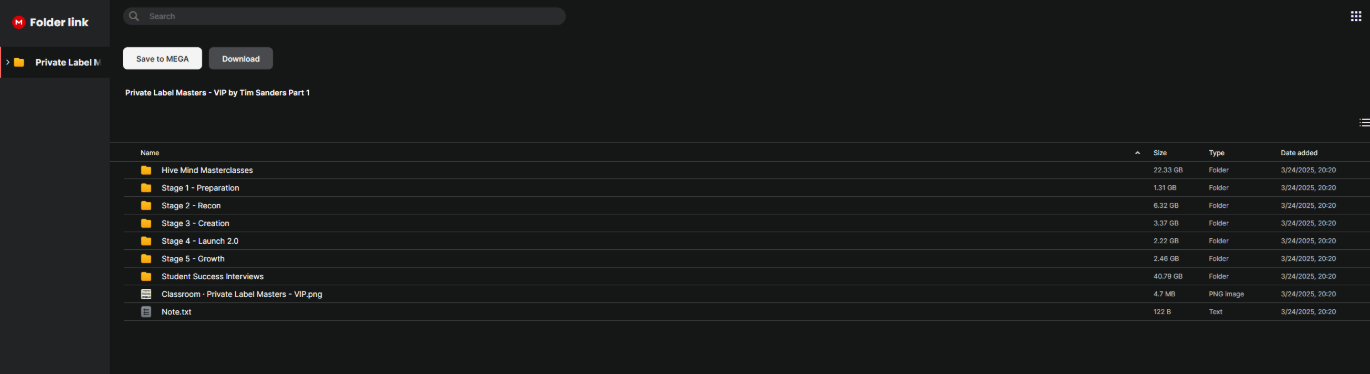Viewport: 1370px width, 374px height.
Task: Expand the Private Label sidebar tree arrow
Action: [x=6, y=62]
